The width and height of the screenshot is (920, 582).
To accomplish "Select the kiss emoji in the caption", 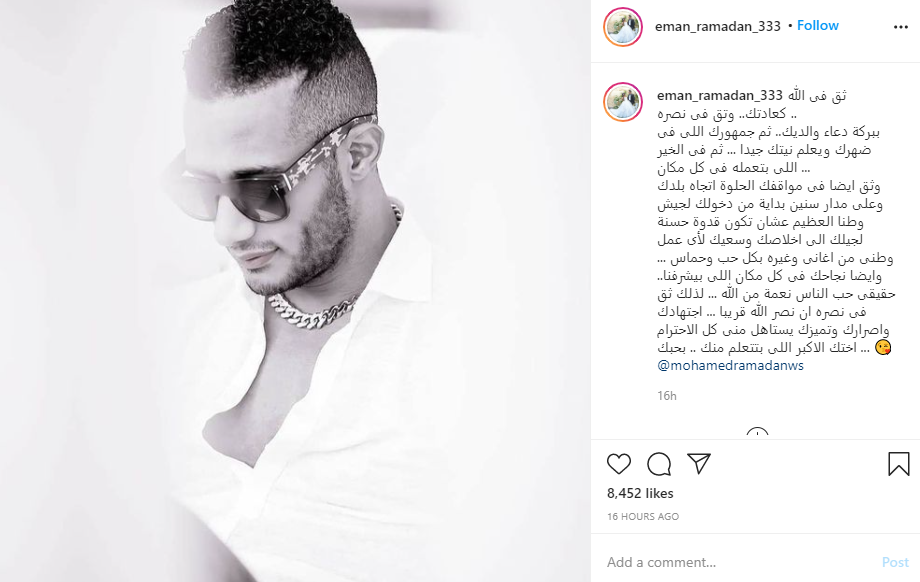I will 883,347.
